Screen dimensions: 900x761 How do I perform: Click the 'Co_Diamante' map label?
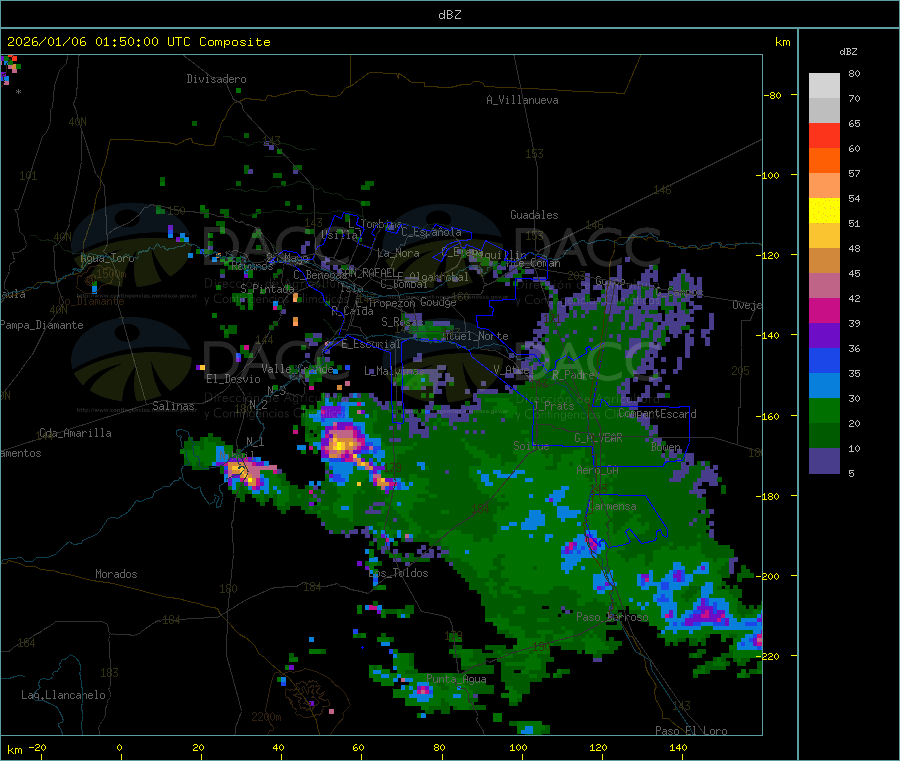coord(91,301)
